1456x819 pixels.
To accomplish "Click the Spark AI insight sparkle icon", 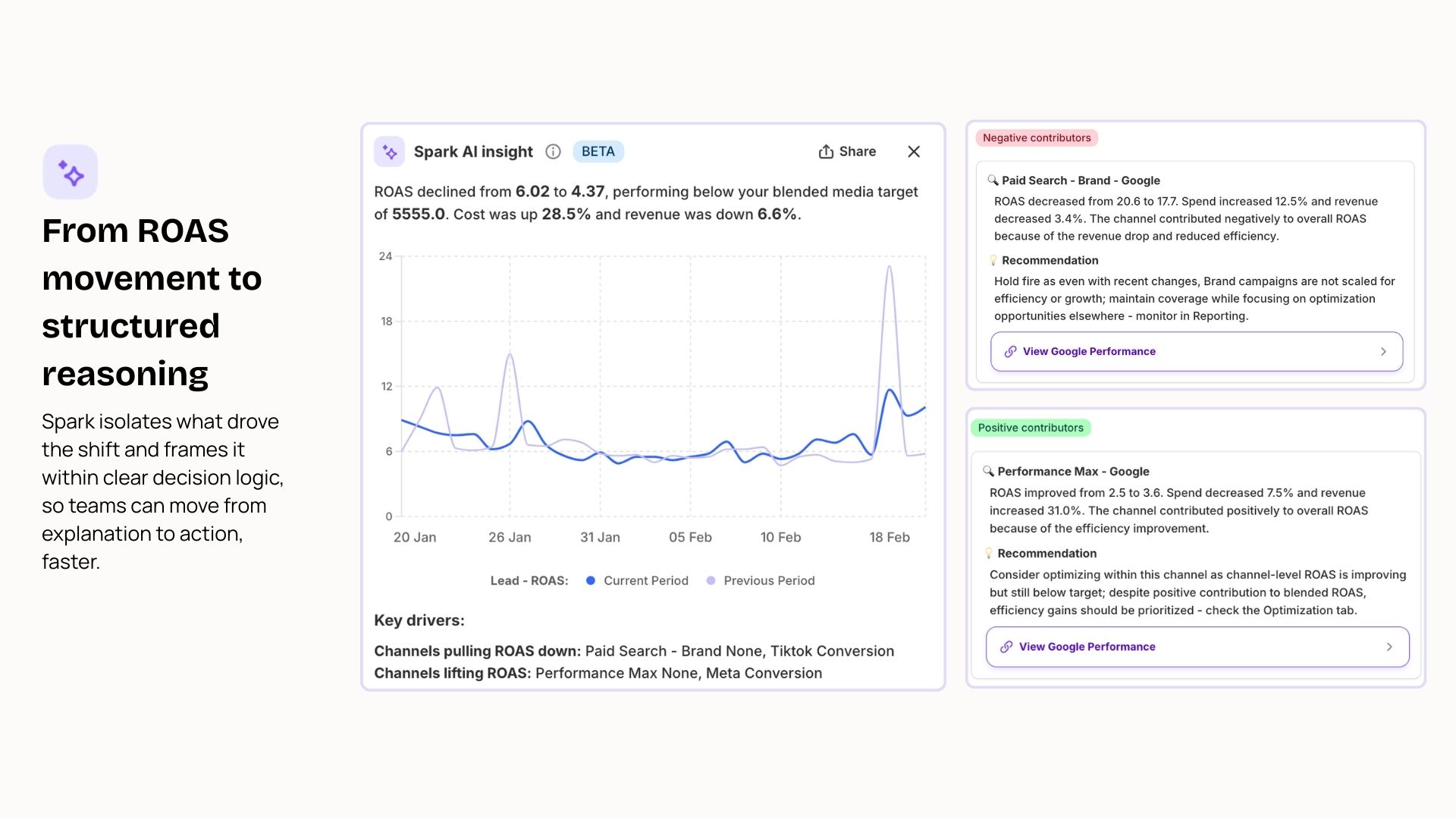I will [x=389, y=152].
